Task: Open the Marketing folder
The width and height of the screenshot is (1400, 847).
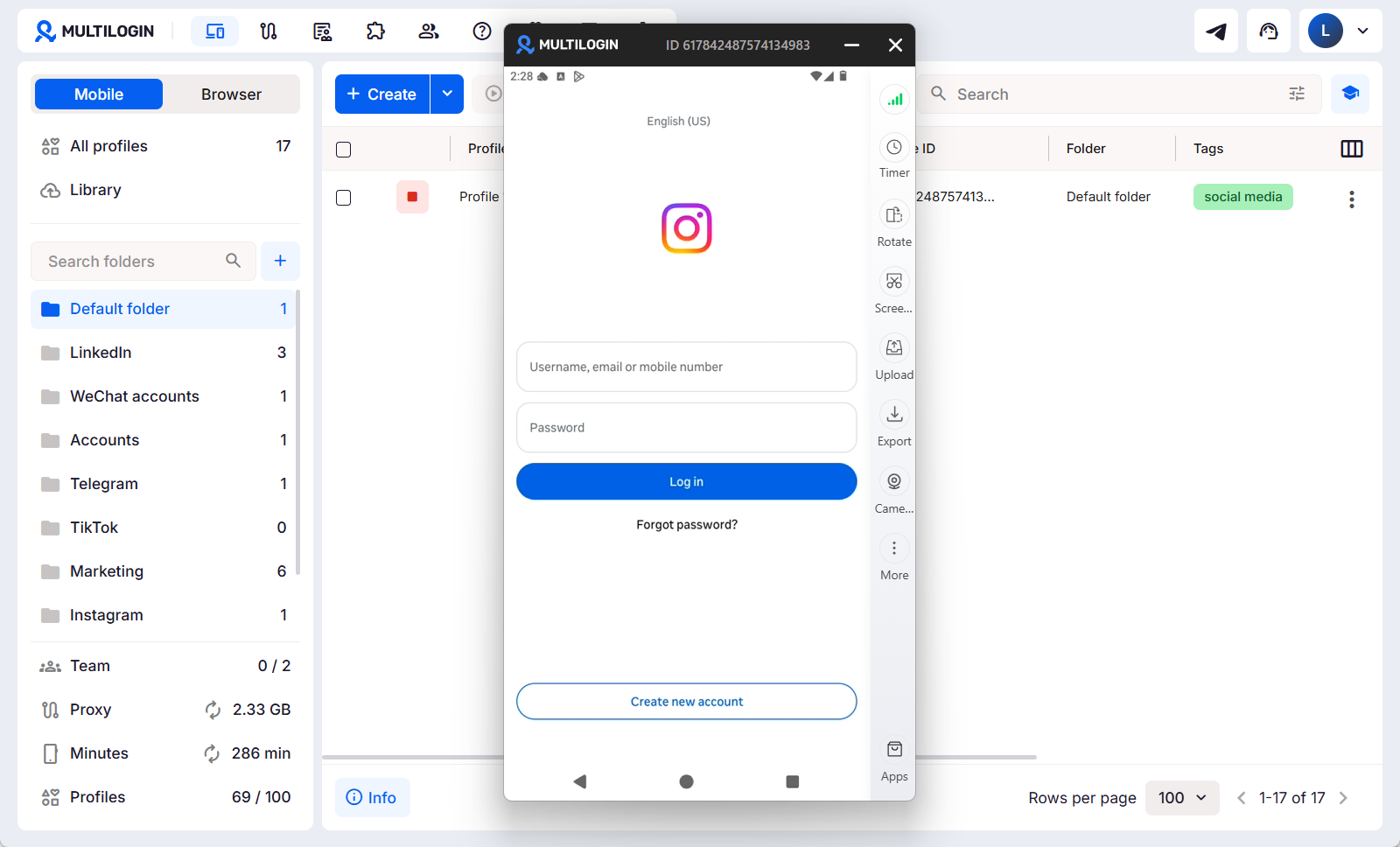Action: [164, 571]
